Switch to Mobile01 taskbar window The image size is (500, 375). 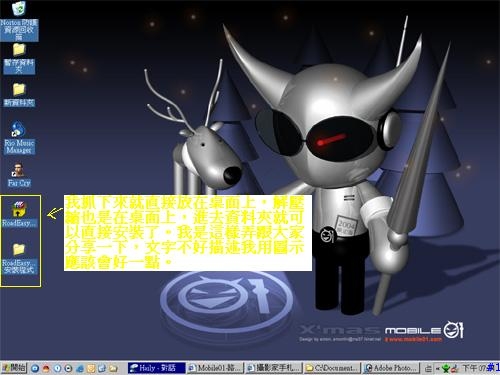(215, 368)
